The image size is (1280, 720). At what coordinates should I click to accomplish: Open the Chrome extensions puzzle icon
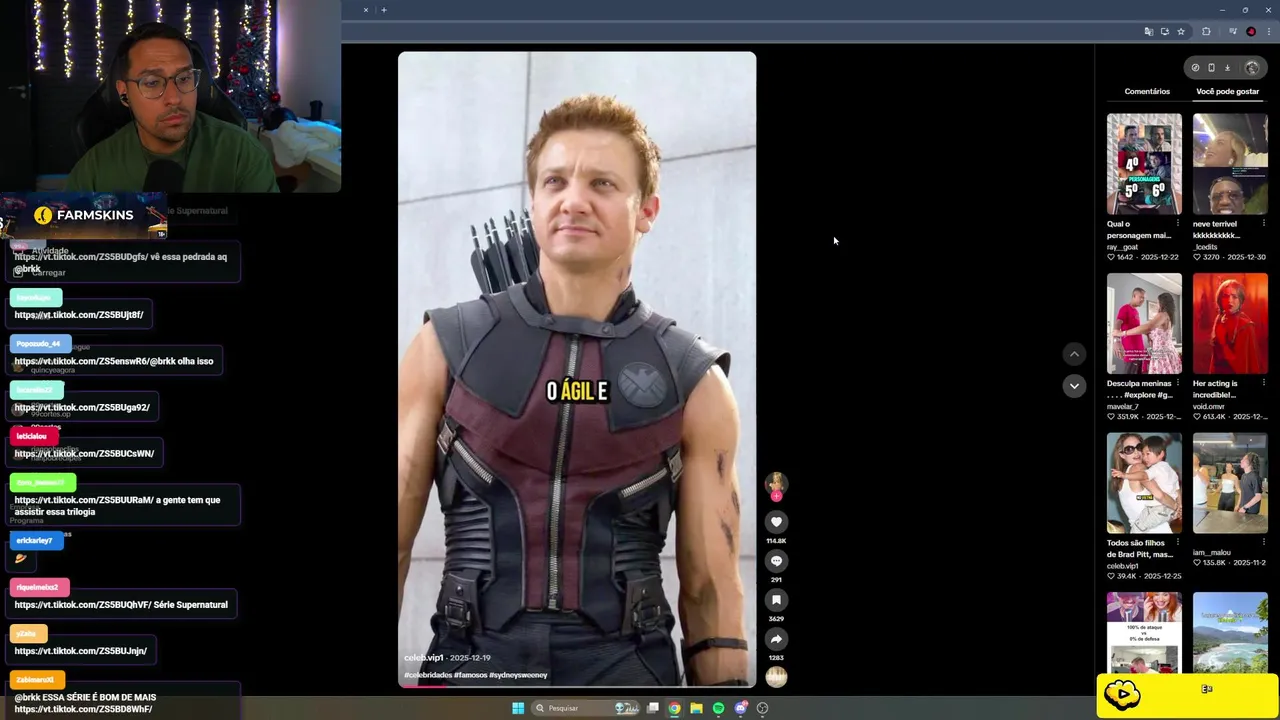(1206, 31)
